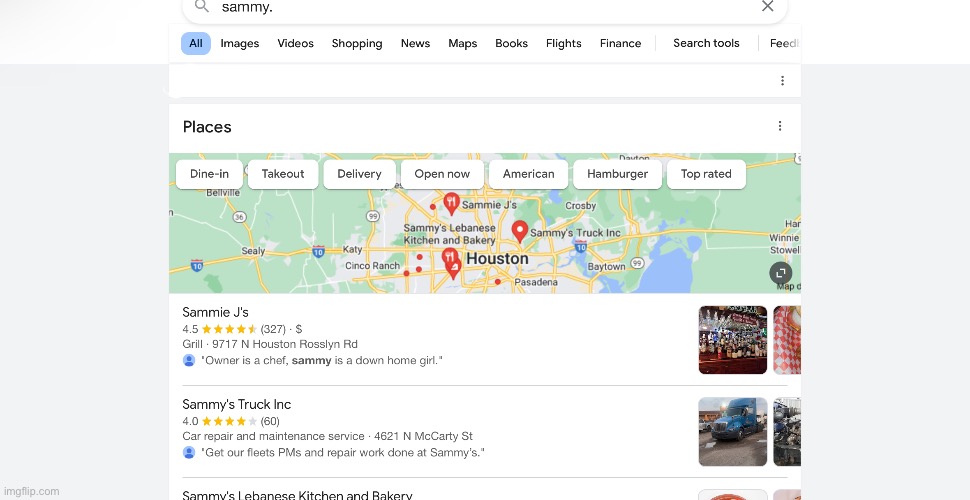
Task: Apply the Hamburger cuisine filter
Action: coord(617,174)
